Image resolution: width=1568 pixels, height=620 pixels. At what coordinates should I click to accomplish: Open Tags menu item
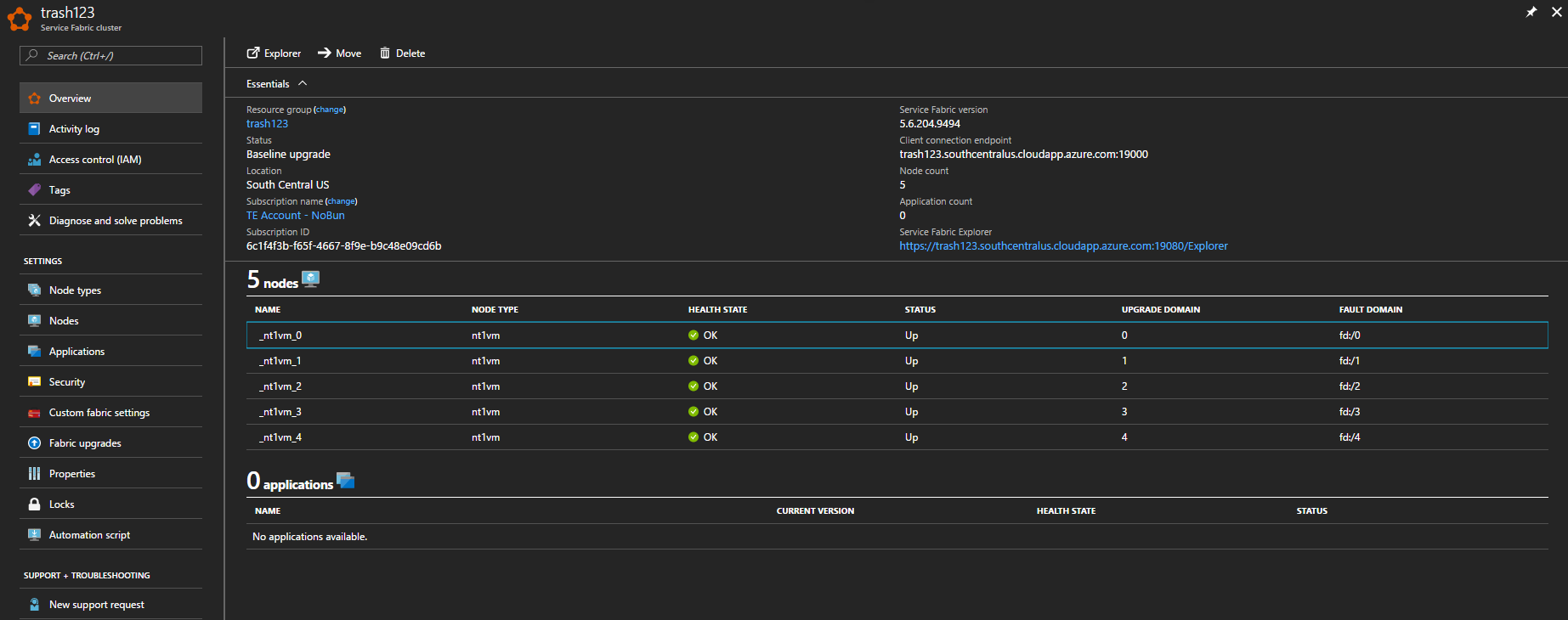110,189
